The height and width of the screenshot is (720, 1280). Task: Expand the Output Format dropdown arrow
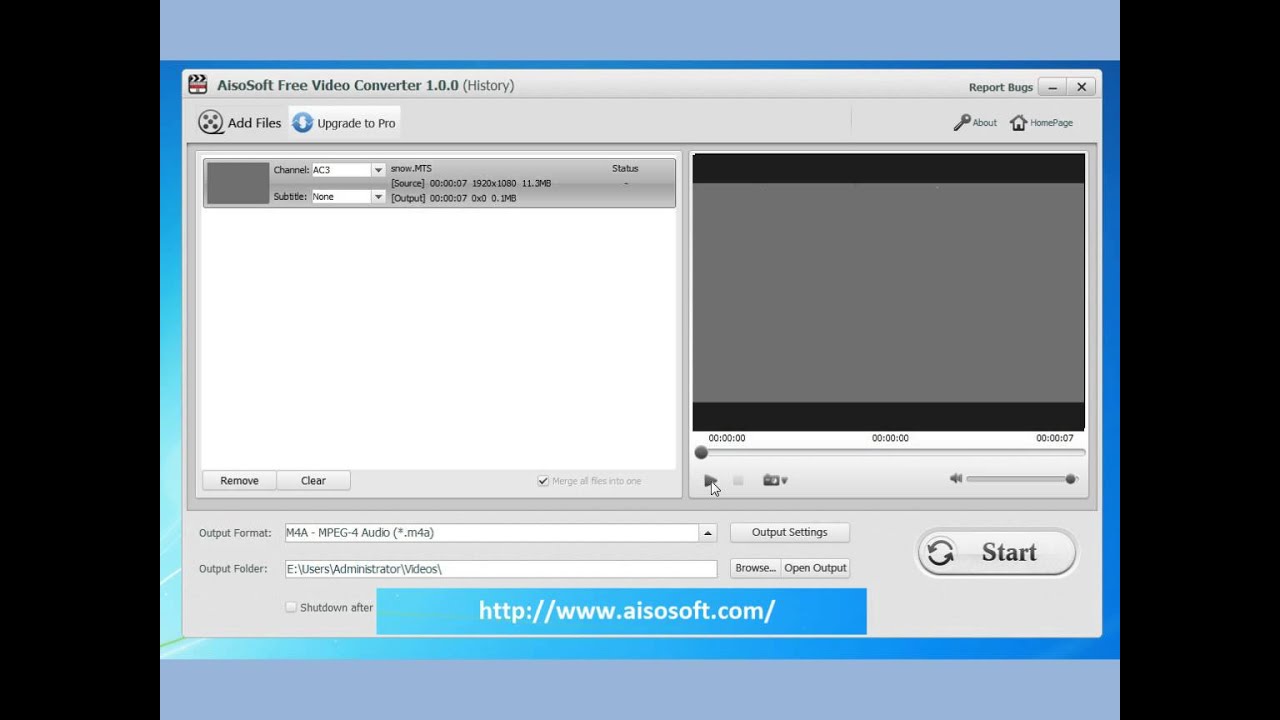708,533
